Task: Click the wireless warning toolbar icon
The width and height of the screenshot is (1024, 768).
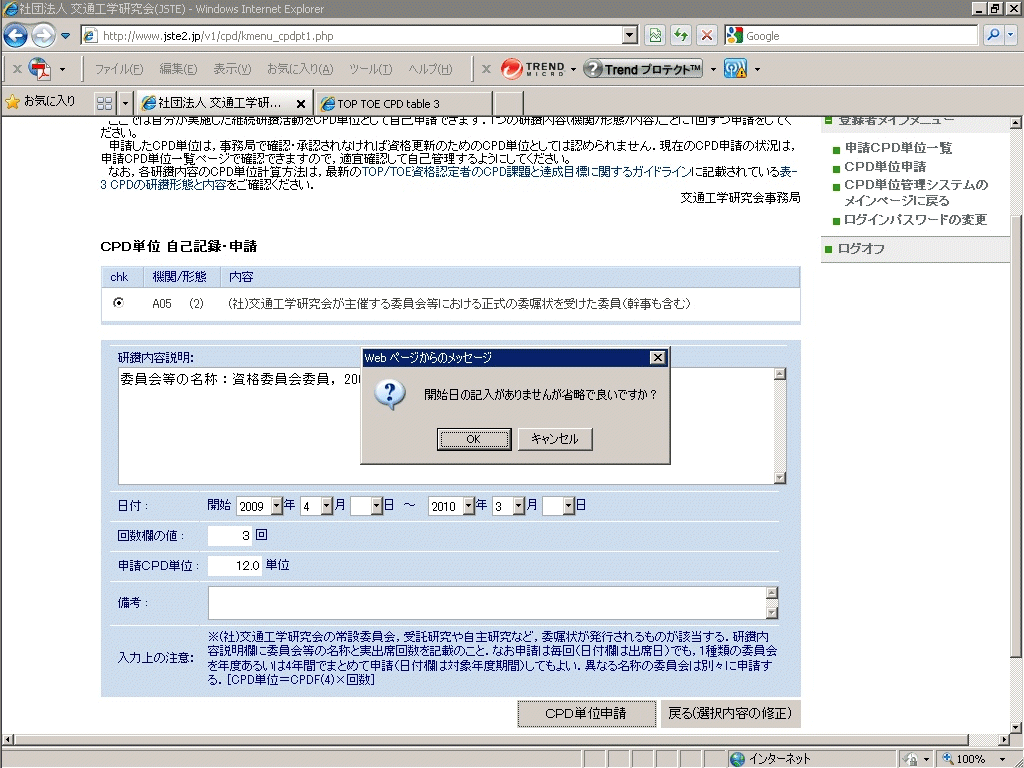Action: 735,69
